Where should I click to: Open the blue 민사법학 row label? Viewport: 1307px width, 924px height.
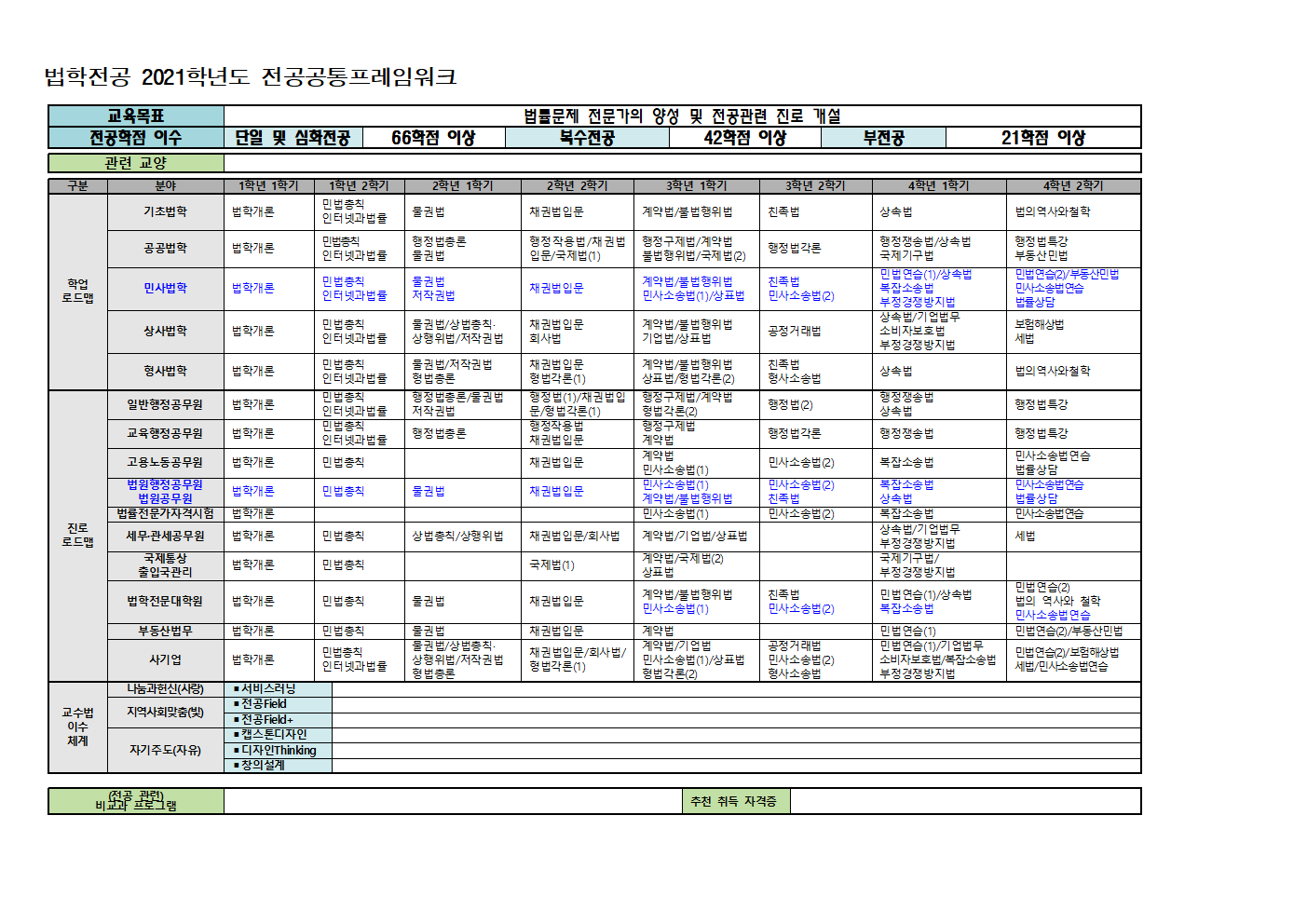pos(165,288)
